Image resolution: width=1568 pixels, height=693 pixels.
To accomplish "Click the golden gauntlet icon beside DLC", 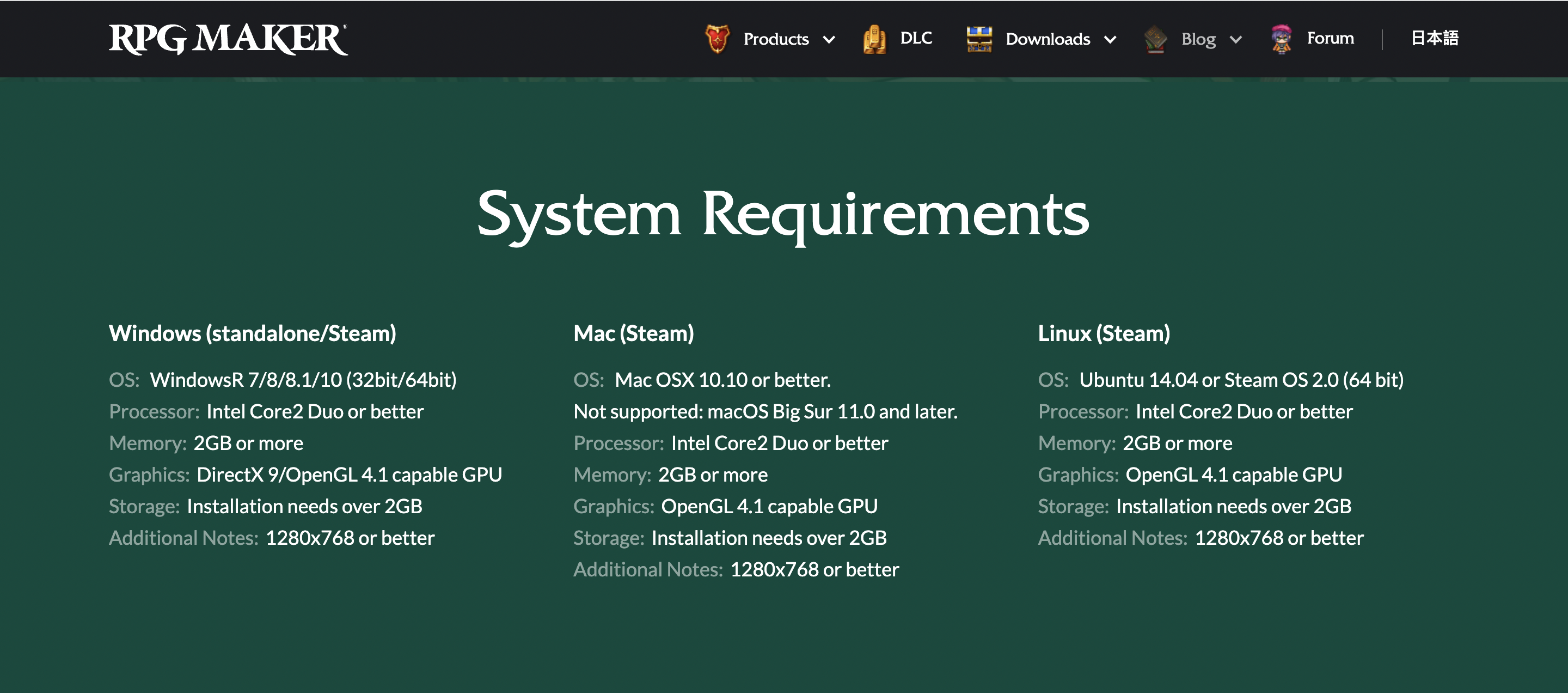I will [875, 39].
